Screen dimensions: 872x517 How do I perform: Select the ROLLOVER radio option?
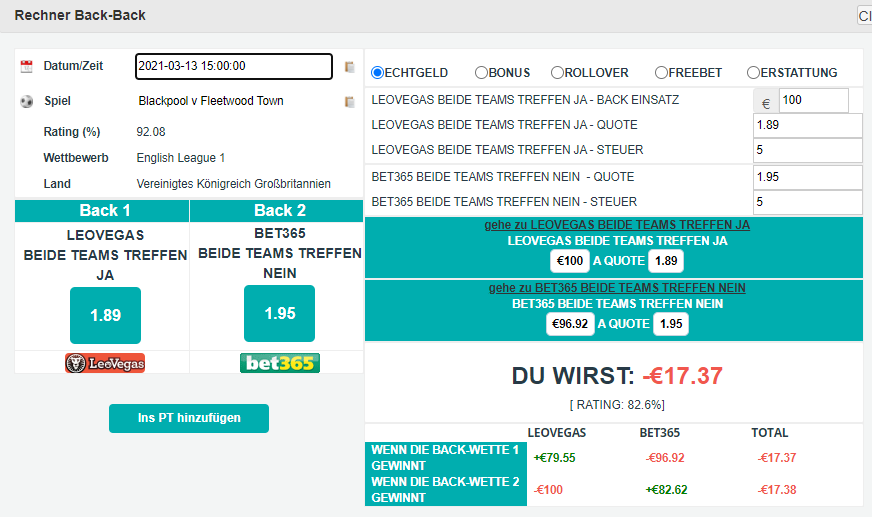[x=557, y=73]
